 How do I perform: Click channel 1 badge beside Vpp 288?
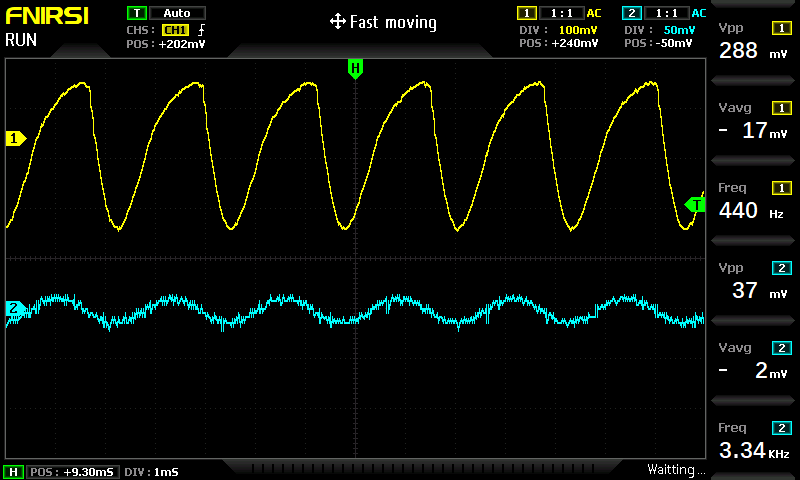[782, 28]
